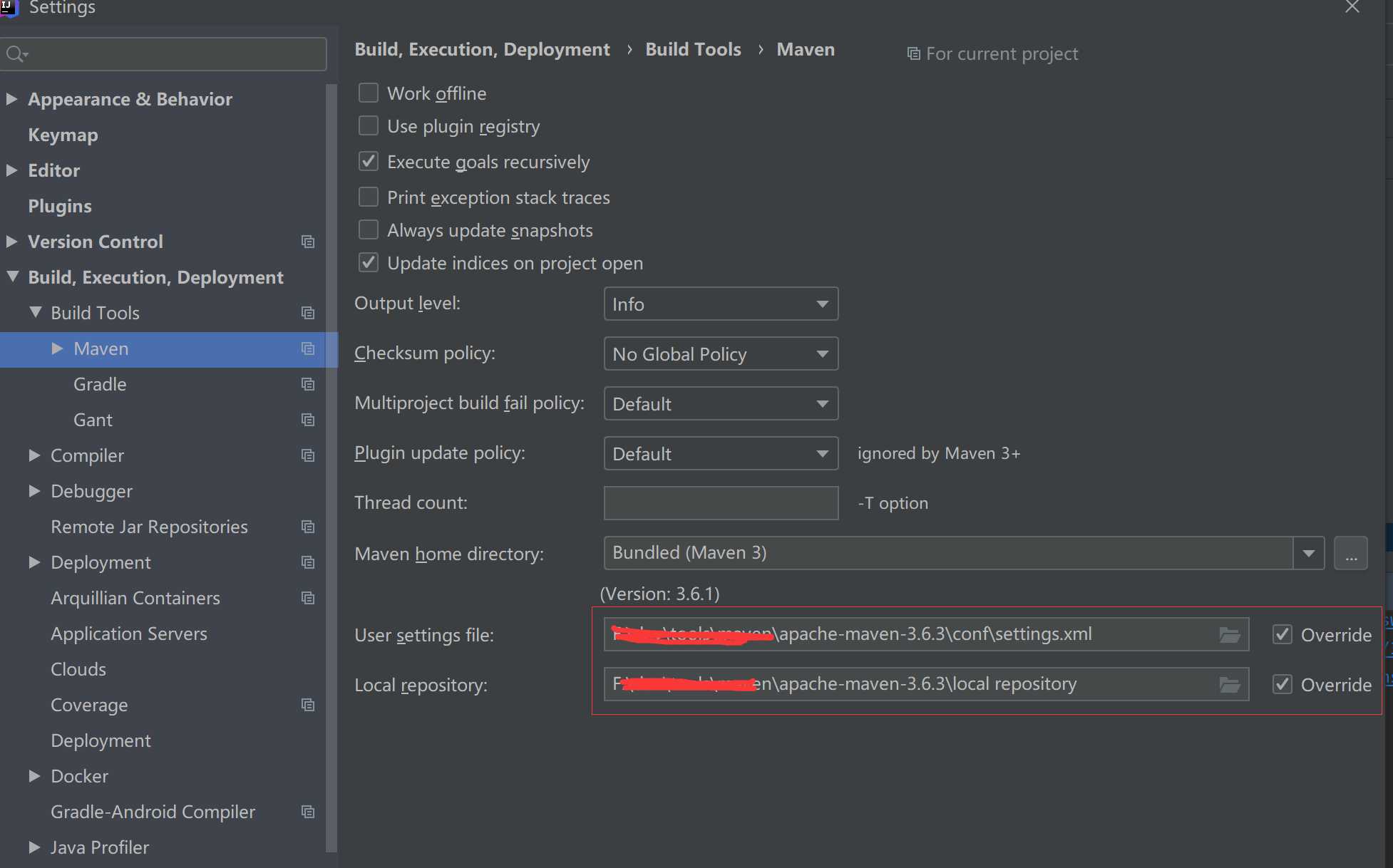Click project-level icon beside Compiler
The width and height of the screenshot is (1393, 868).
pos(308,455)
